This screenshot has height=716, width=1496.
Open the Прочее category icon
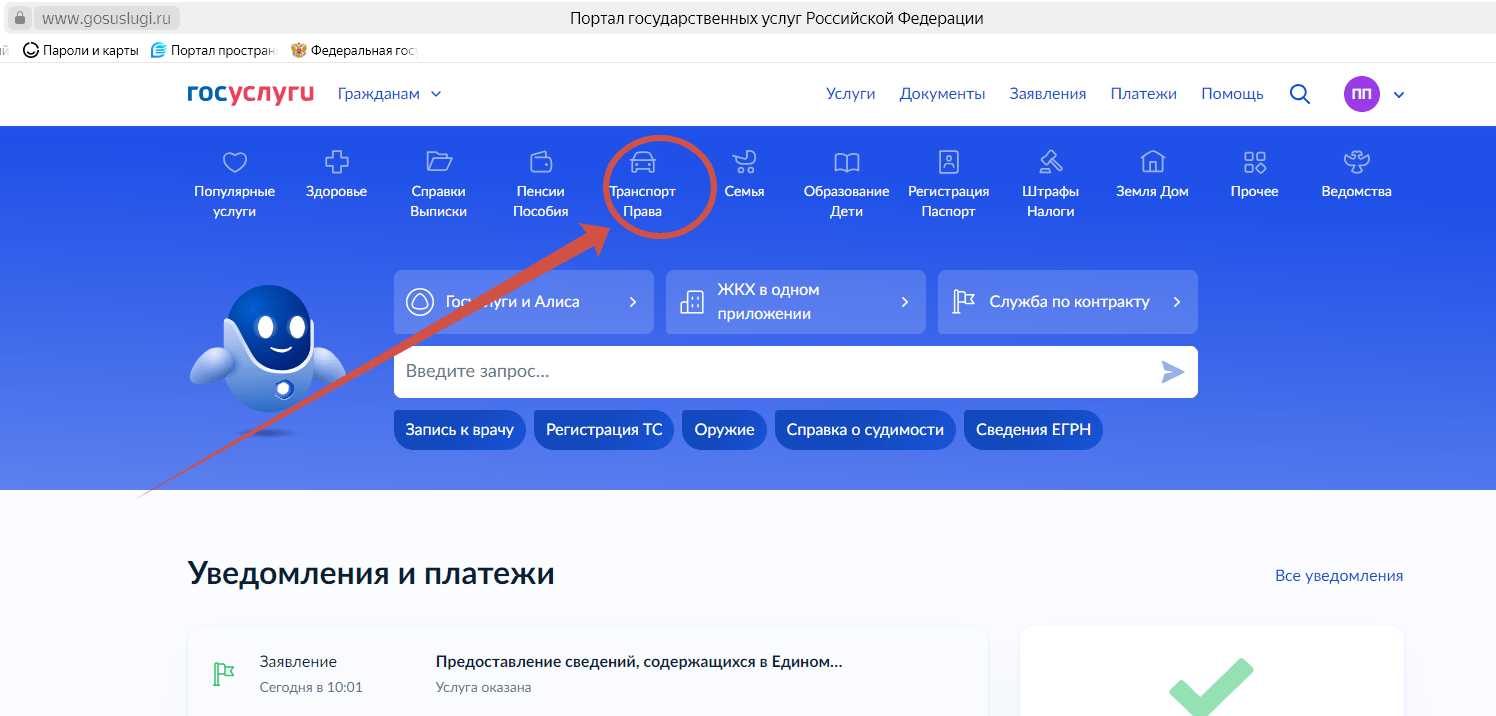click(1254, 175)
